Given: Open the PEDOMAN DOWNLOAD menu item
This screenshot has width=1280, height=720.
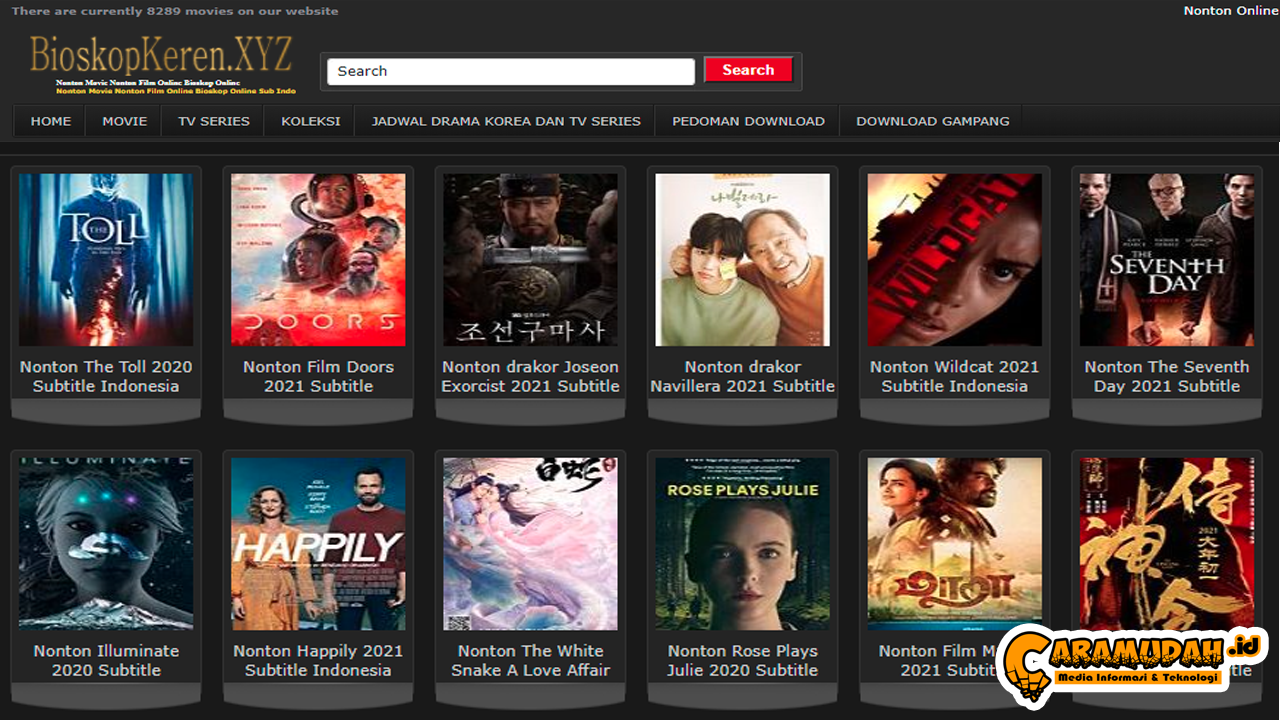Looking at the screenshot, I should click(748, 121).
